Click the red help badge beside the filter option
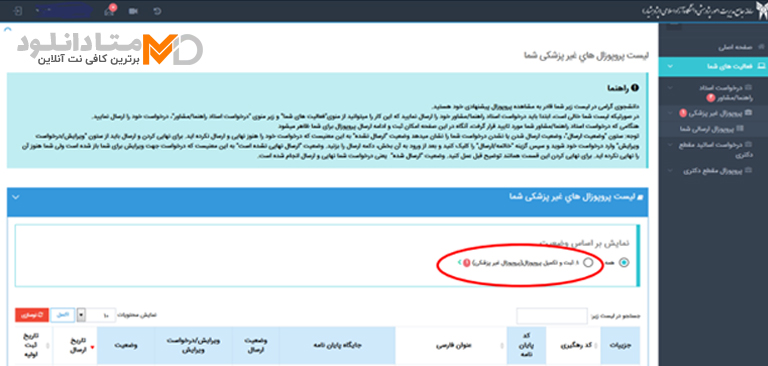The width and height of the screenshot is (768, 366). coord(466,263)
